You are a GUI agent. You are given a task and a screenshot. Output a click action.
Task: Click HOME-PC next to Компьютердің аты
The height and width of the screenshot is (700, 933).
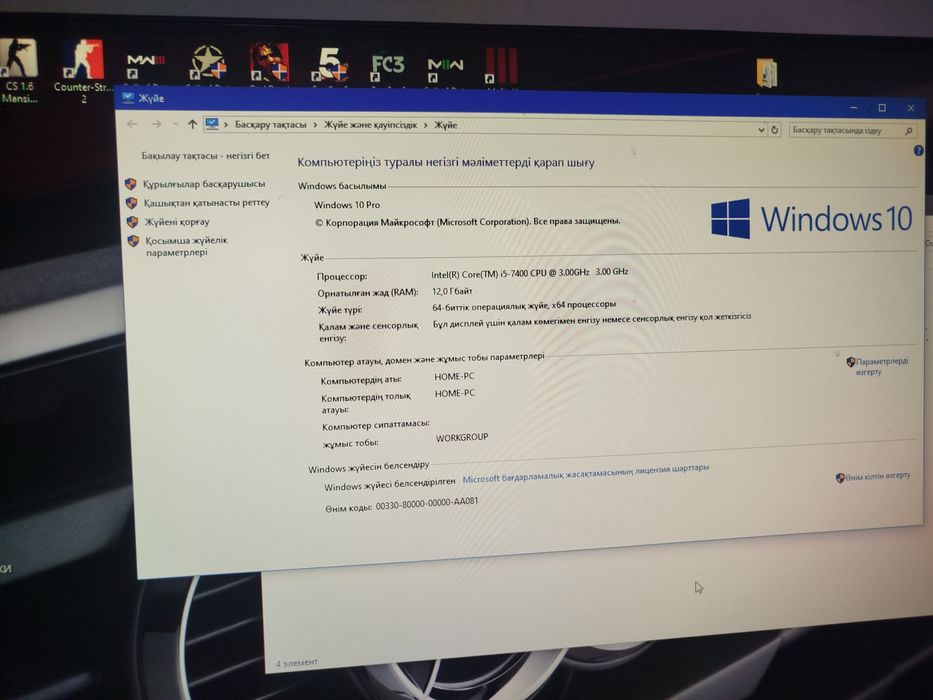(x=454, y=376)
